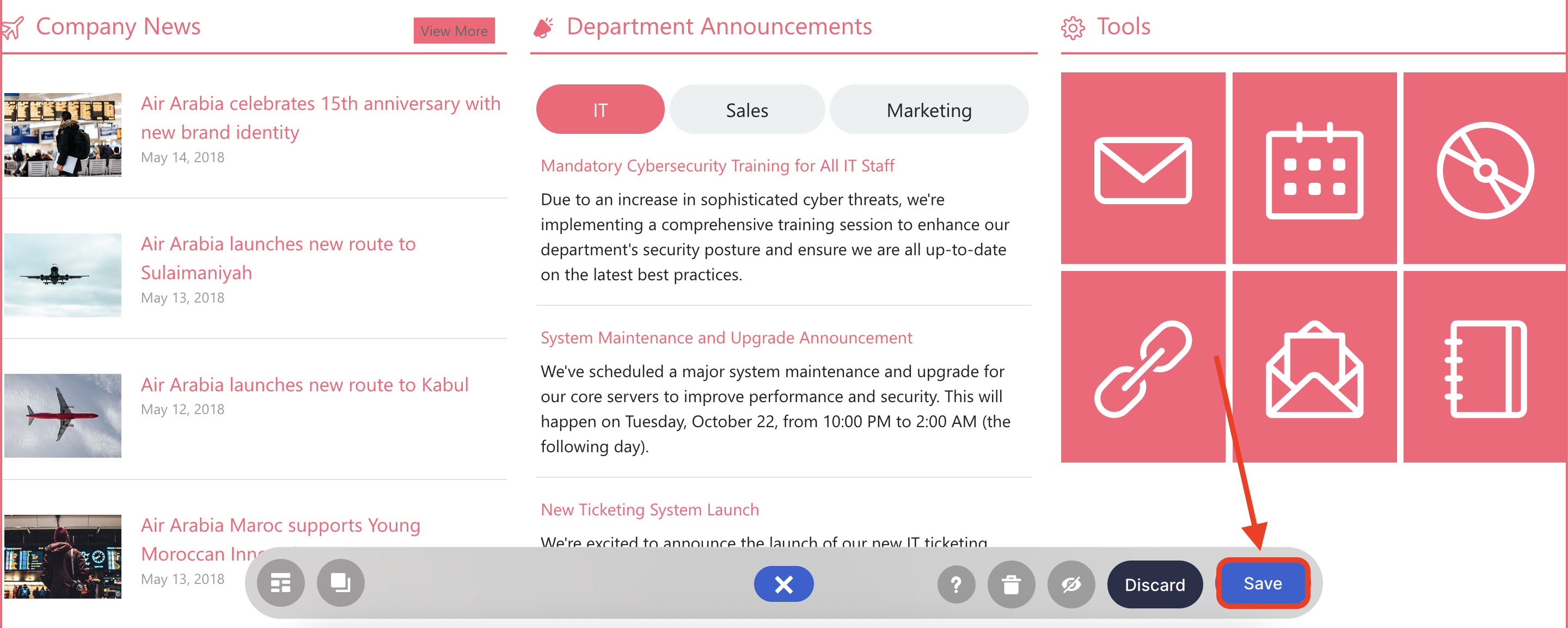
Task: Switch to the Marketing announcements tab
Action: click(x=928, y=110)
